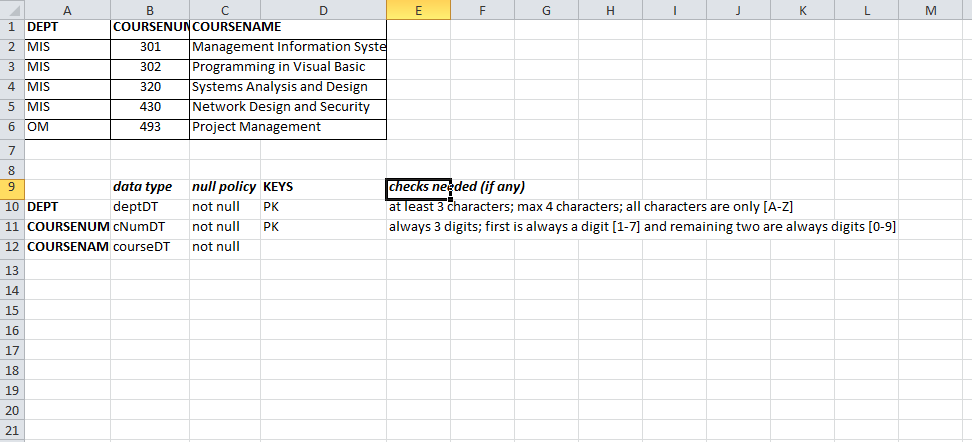
Task: Select column K header
Action: pyautogui.click(x=802, y=9)
